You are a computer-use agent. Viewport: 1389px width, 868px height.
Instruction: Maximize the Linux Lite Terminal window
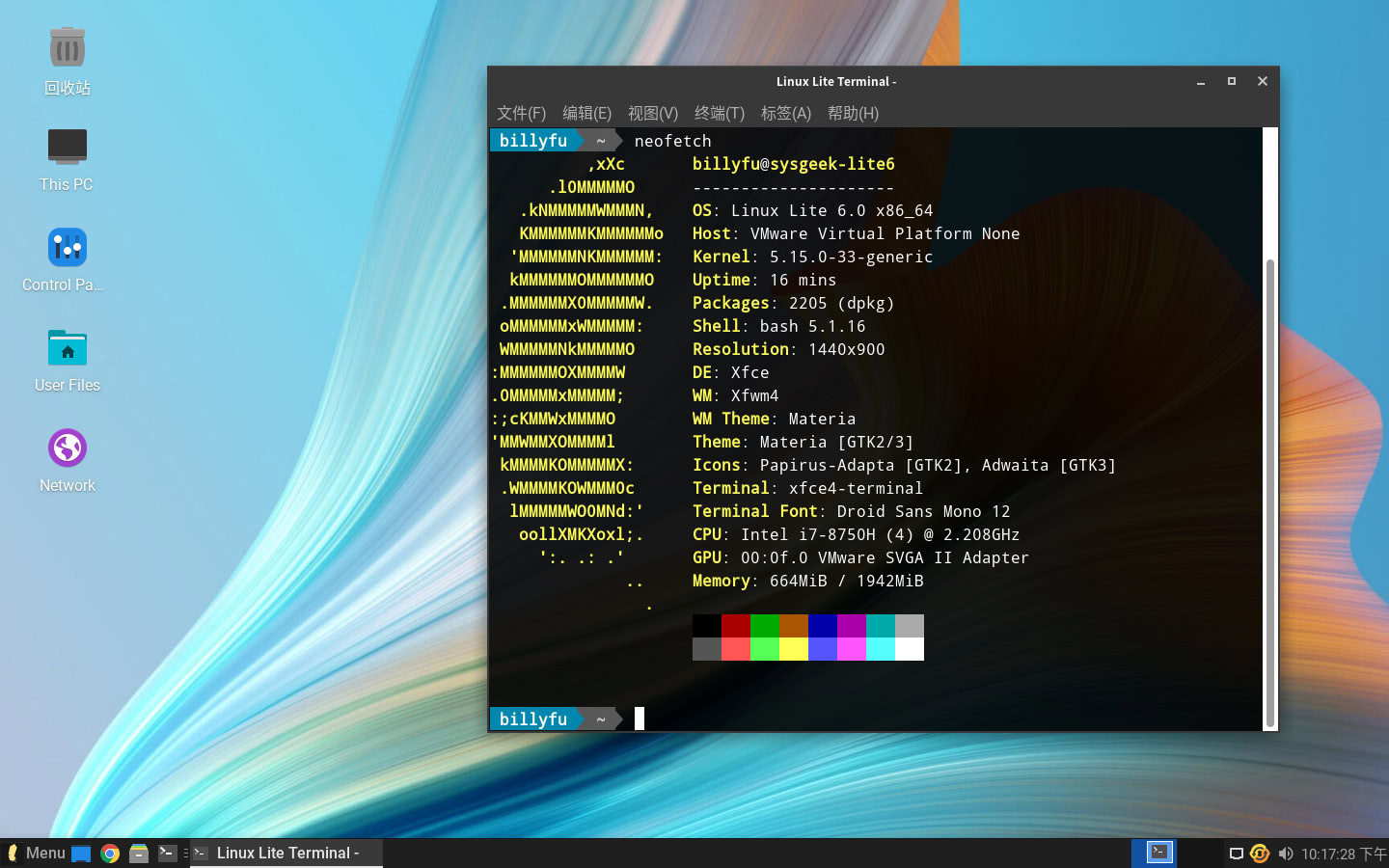coord(1232,82)
